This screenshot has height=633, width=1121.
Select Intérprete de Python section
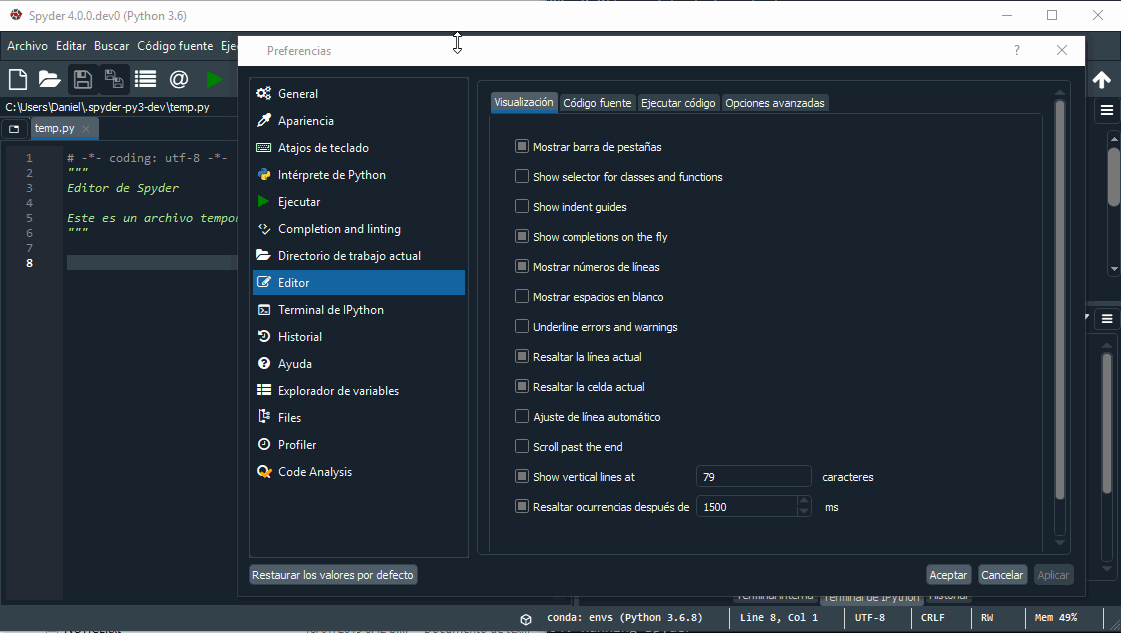pos(359,175)
